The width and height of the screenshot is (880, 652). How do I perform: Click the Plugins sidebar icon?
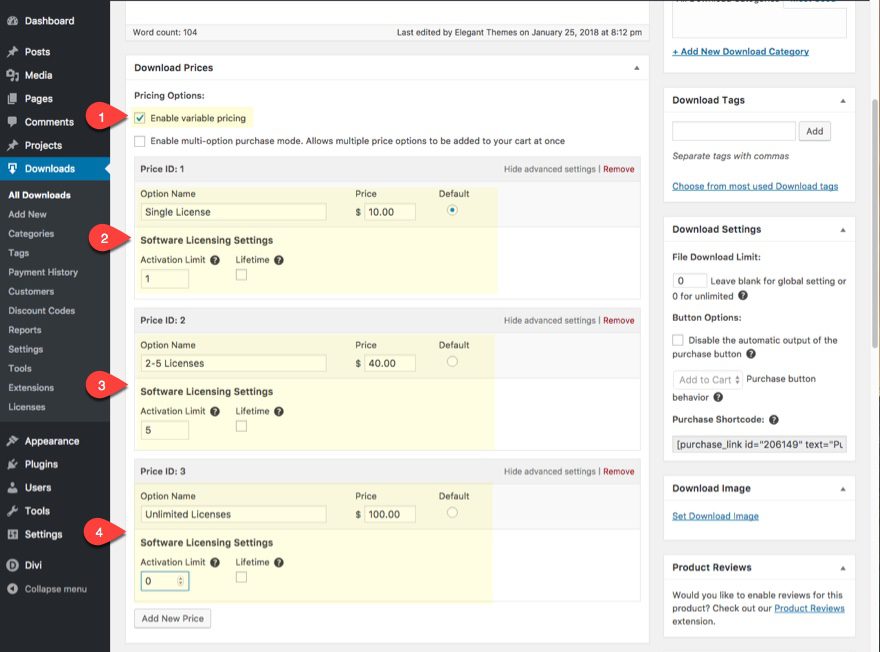[14, 464]
